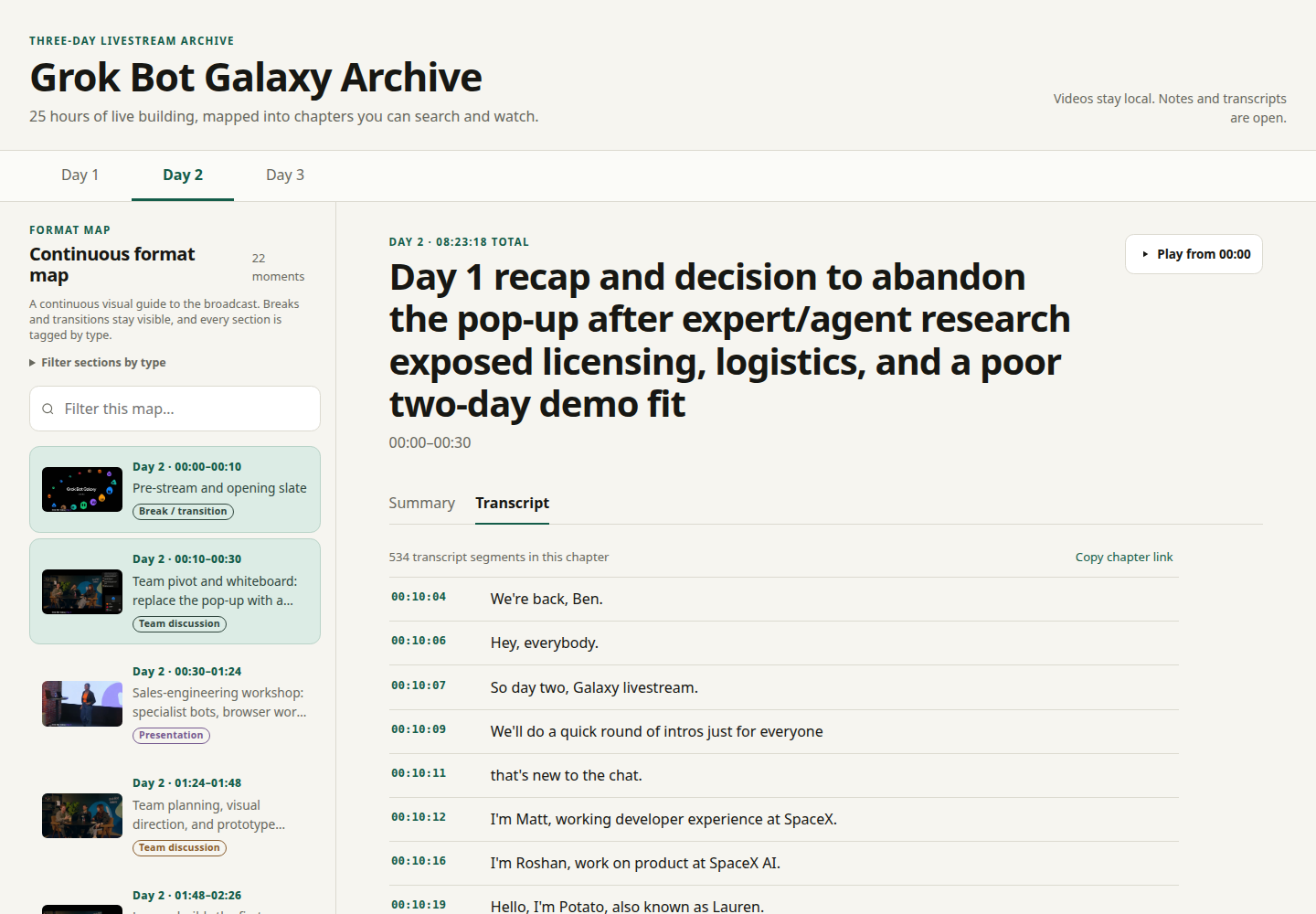Click the search magnifier icon in filter box
This screenshot has width=1316, height=914.
coord(48,409)
